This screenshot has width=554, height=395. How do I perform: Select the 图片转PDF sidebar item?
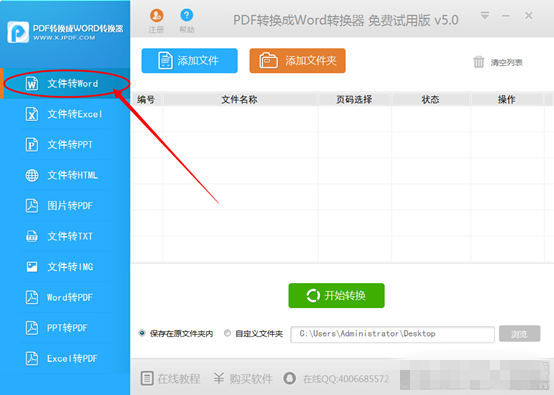(65, 206)
